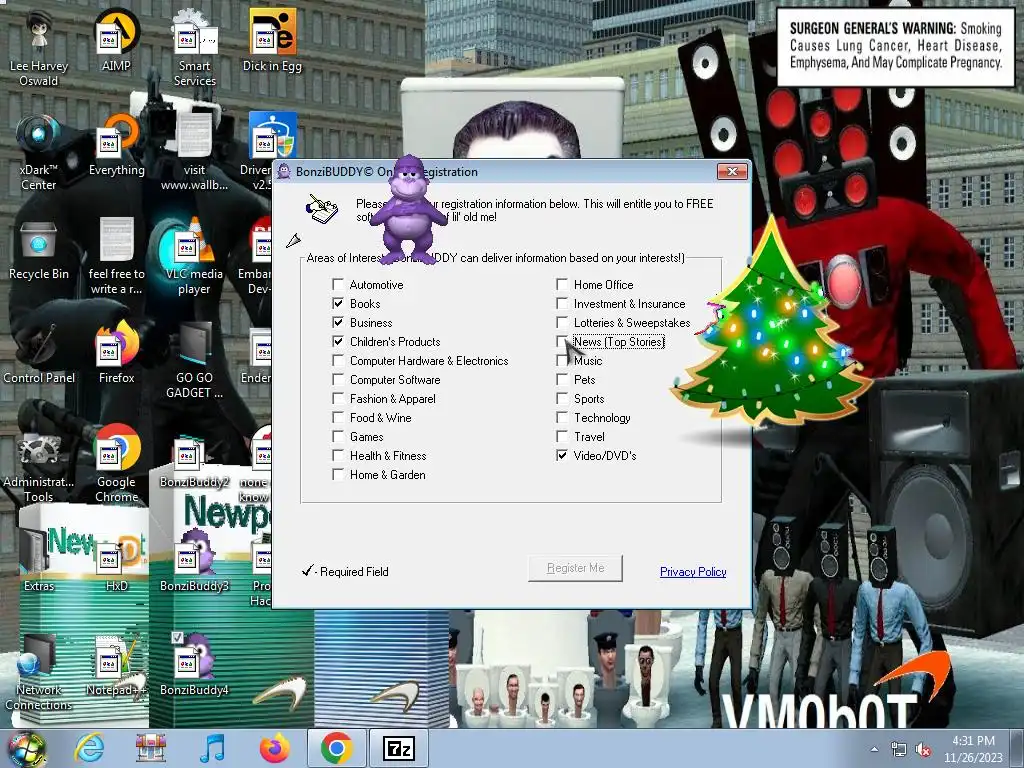Open the Firefox desktop shortcut

point(116,353)
